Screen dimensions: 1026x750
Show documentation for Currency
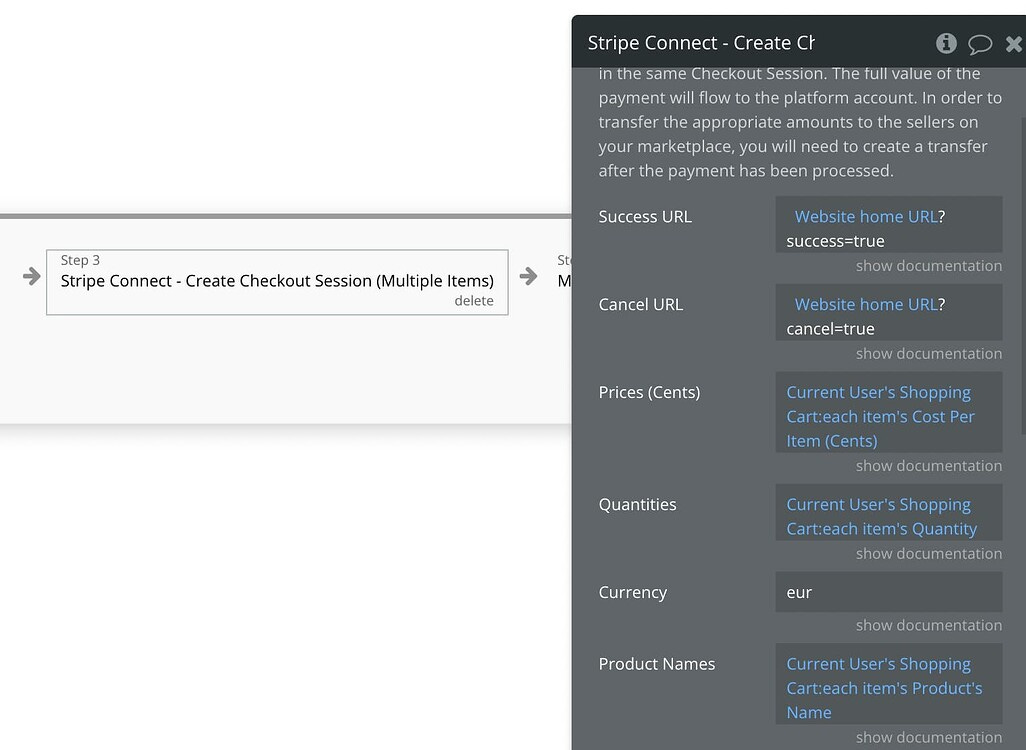pyautogui.click(x=929, y=625)
